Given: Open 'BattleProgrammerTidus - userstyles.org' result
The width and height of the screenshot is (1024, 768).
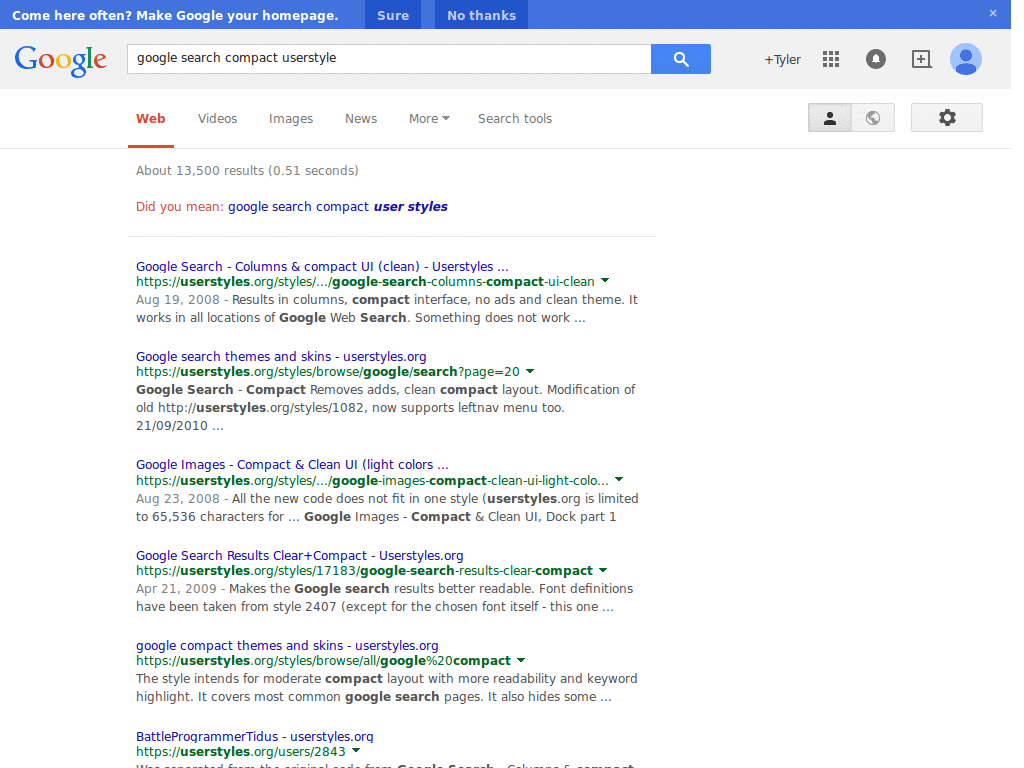Looking at the screenshot, I should tap(255, 736).
